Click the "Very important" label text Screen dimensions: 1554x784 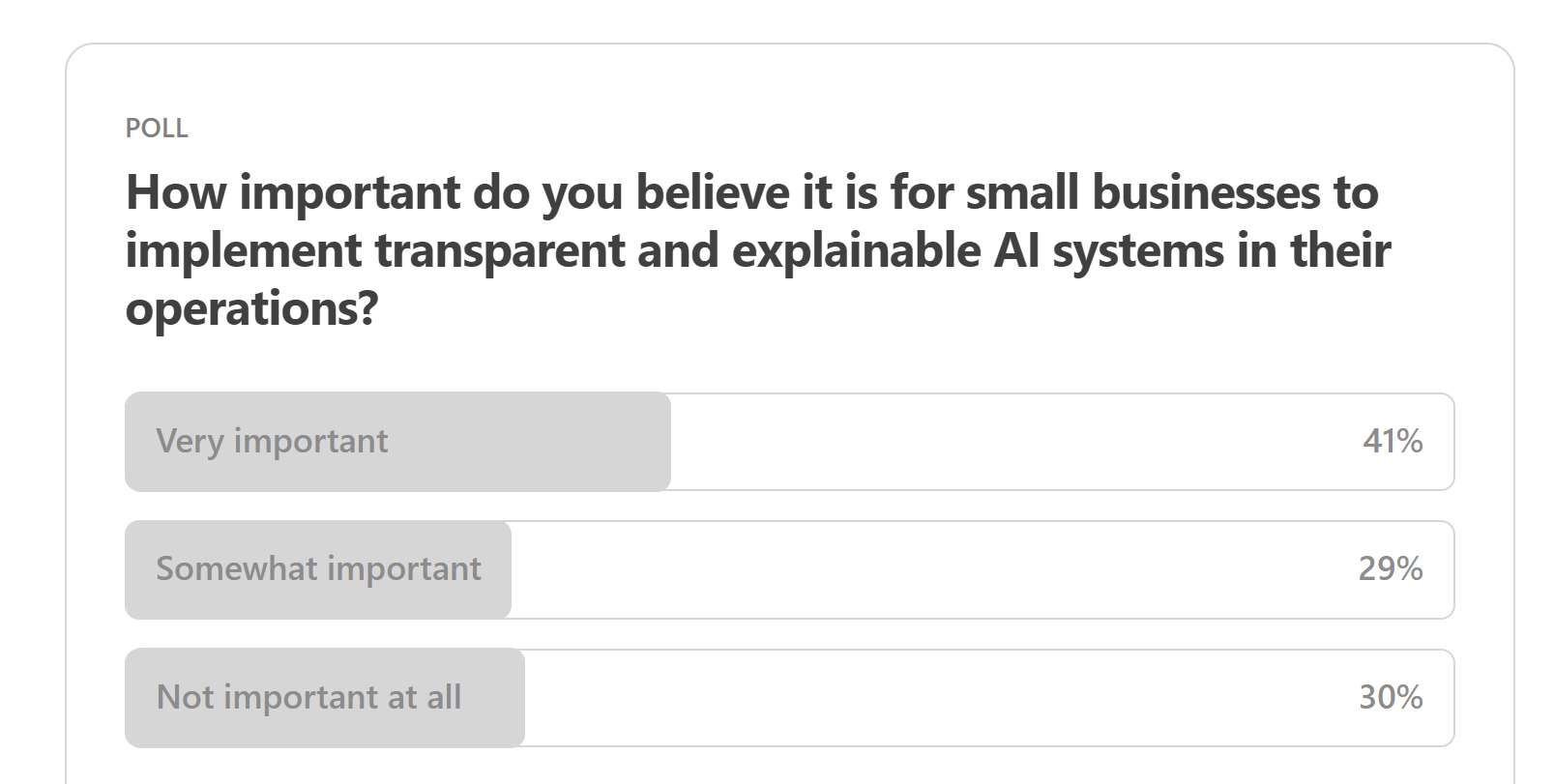[272, 442]
